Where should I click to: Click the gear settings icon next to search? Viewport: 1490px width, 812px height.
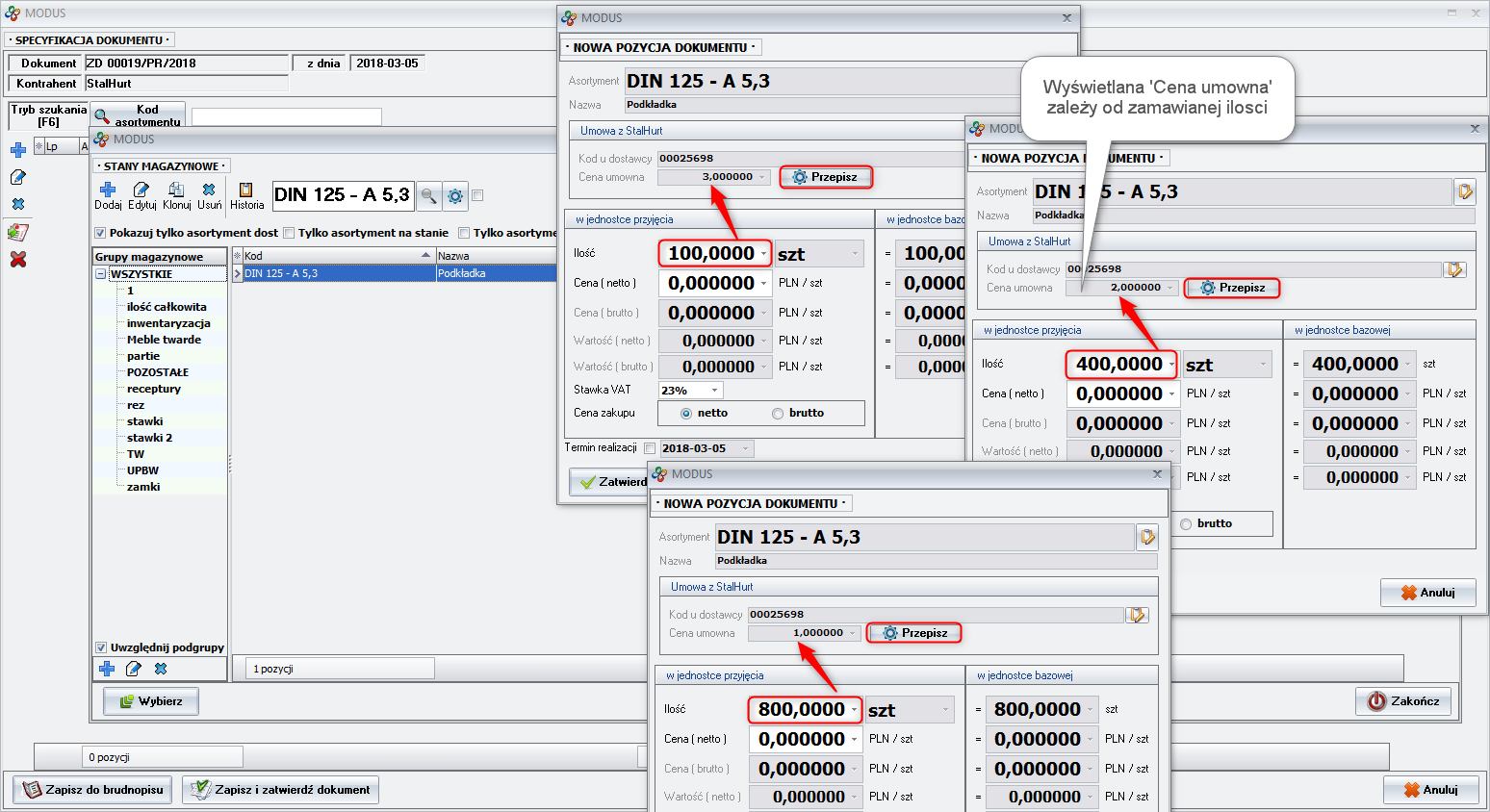point(455,195)
